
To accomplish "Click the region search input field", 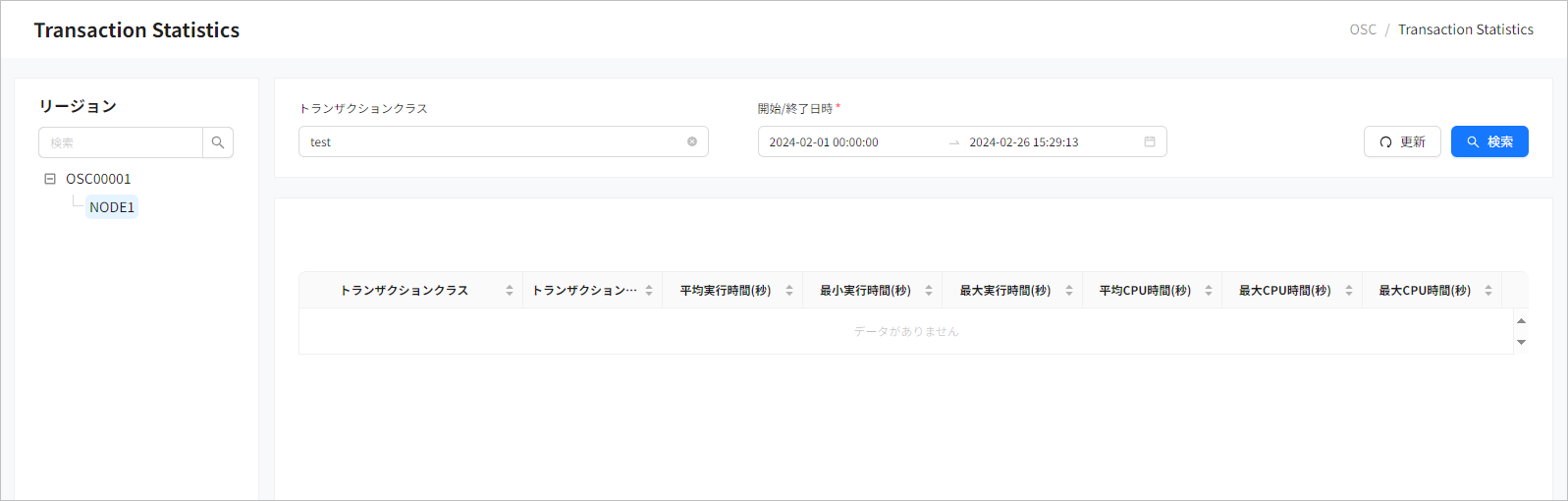I will pyautogui.click(x=121, y=142).
